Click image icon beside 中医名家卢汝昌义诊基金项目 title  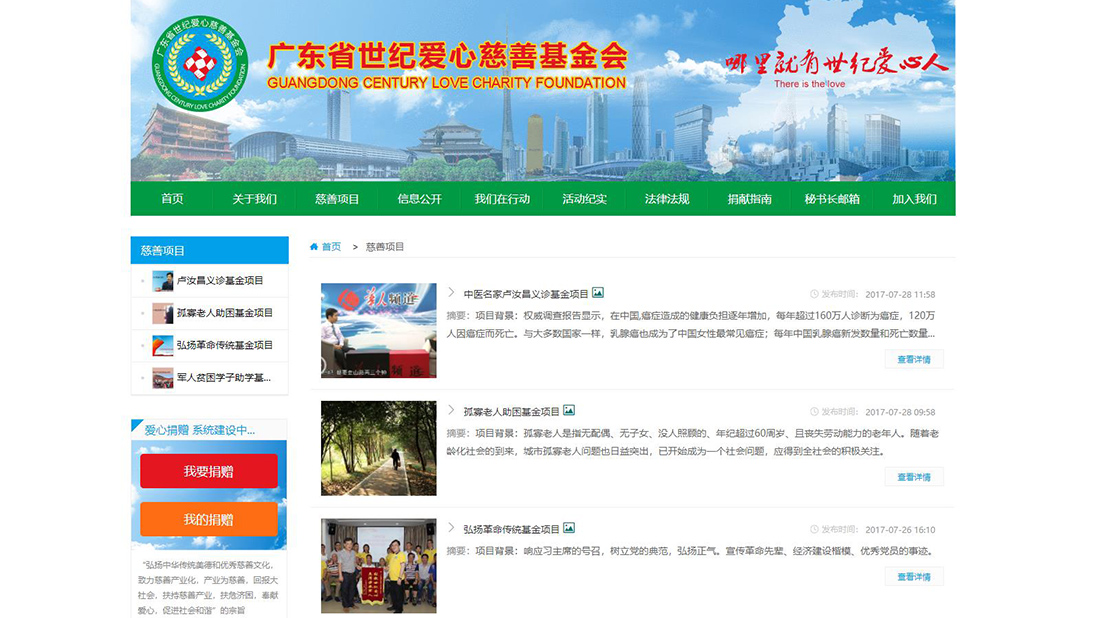click(598, 293)
